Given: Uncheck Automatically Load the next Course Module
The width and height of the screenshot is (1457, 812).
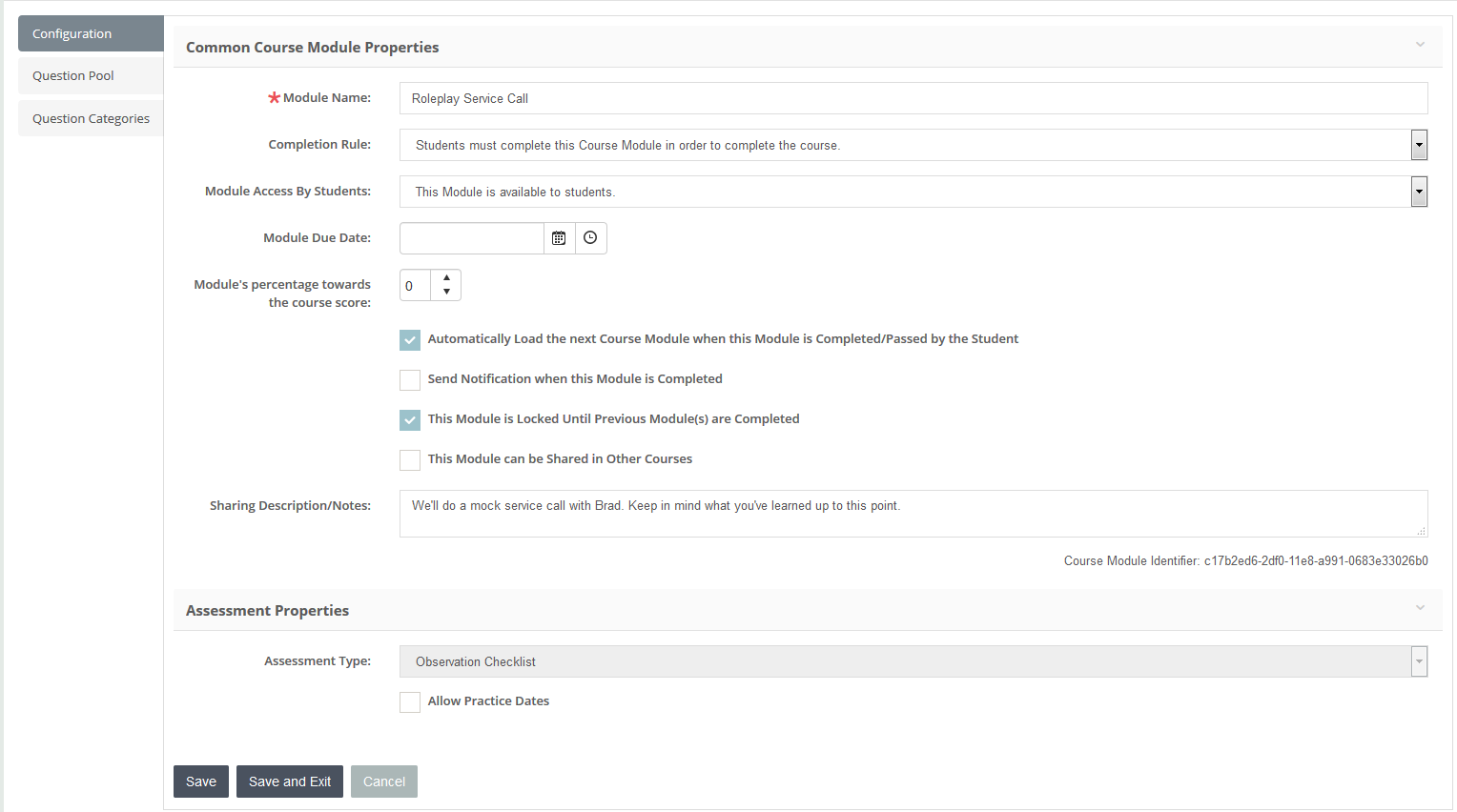Looking at the screenshot, I should (410, 339).
